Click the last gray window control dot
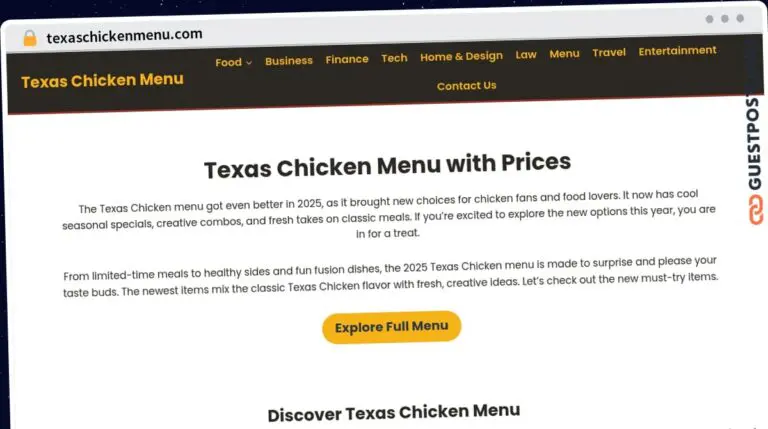768x429 pixels. click(740, 18)
